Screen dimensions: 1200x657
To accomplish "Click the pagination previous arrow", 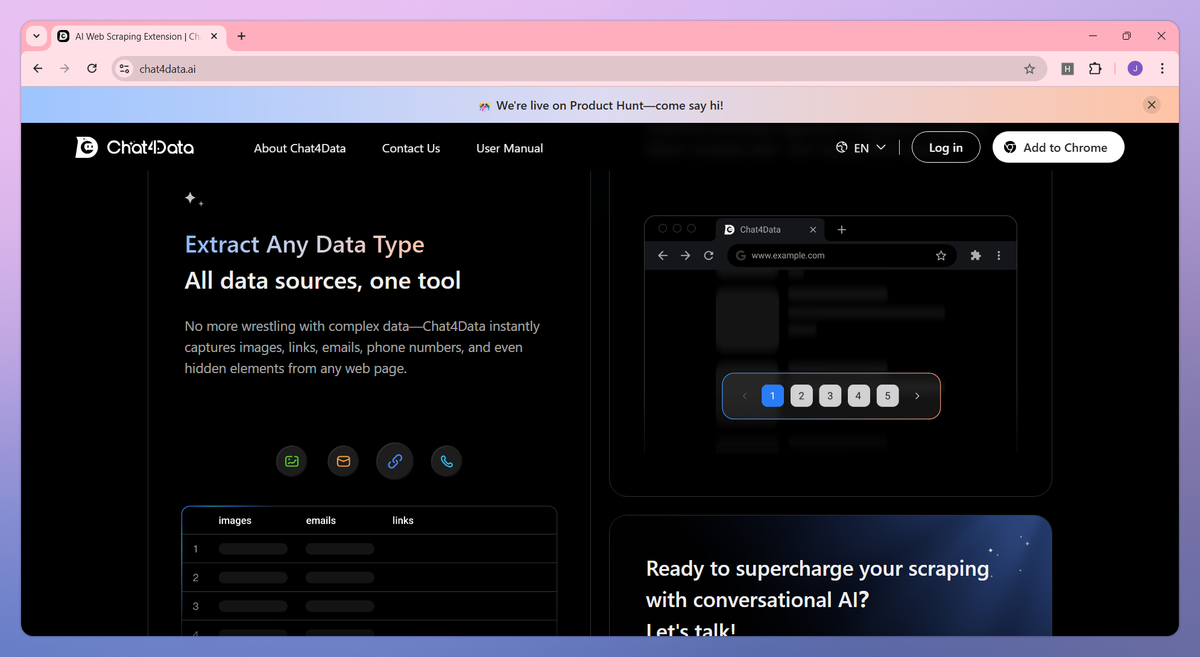I will click(x=744, y=396).
